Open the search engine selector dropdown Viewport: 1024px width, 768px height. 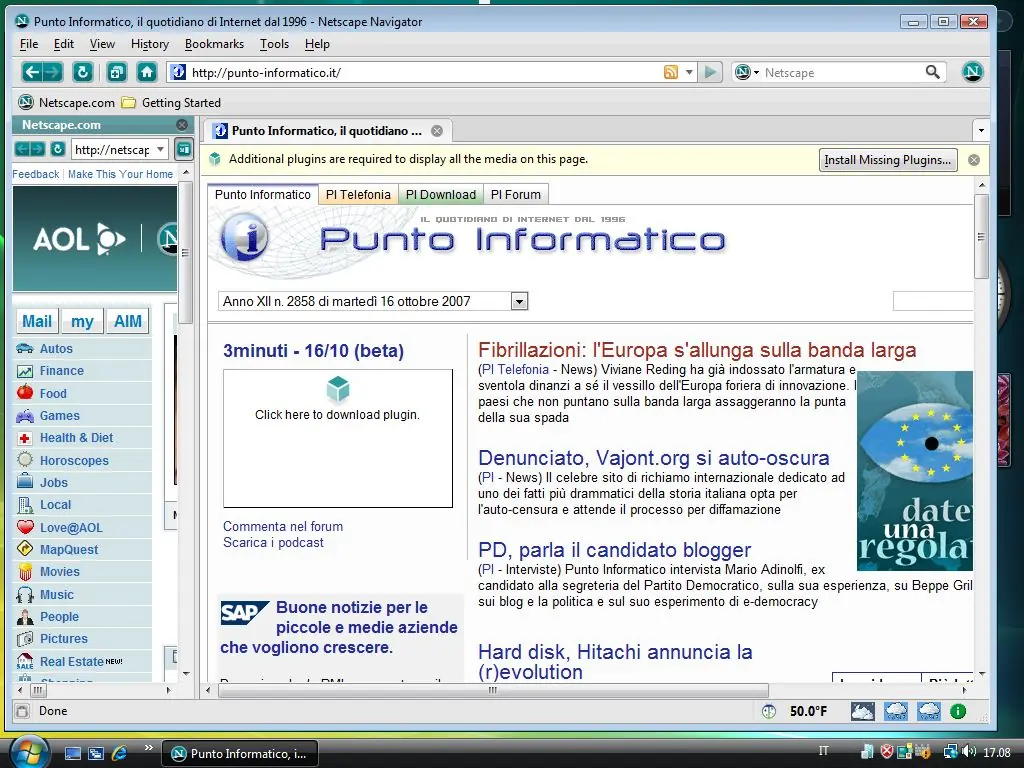[746, 72]
